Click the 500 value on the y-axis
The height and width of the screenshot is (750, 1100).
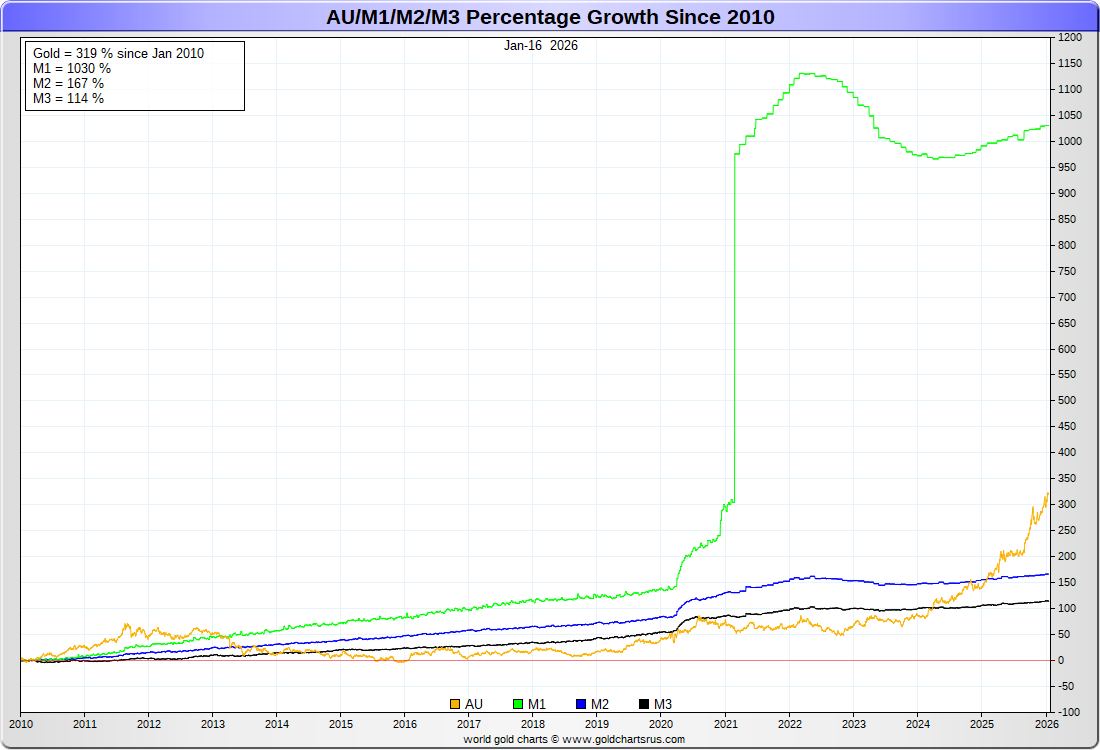point(1068,401)
